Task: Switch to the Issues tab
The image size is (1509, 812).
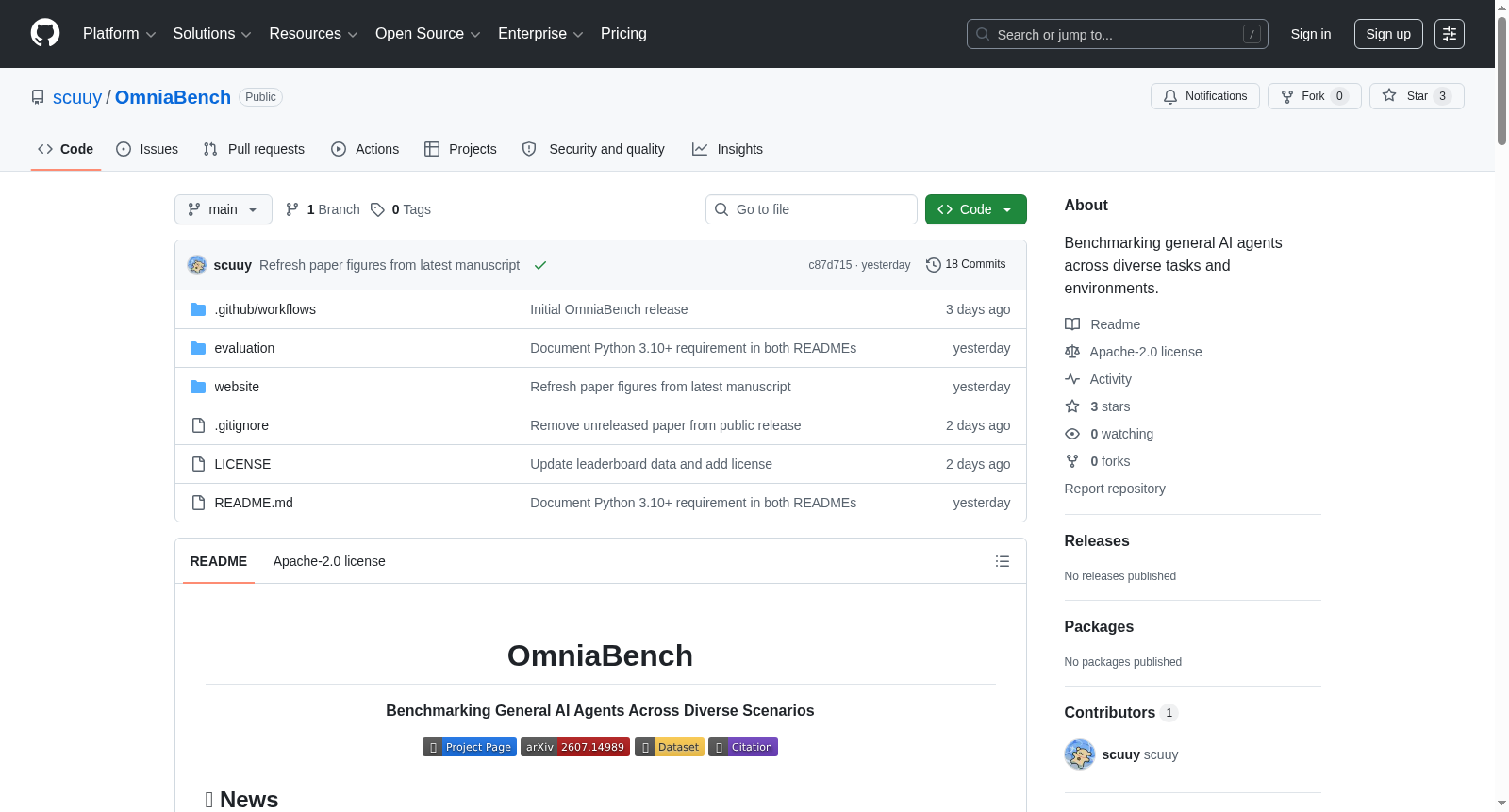Action: (147, 149)
